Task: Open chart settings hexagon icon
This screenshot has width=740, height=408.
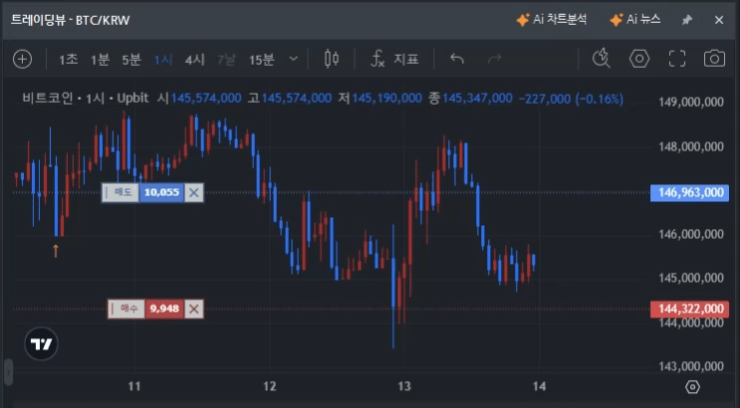Action: [639, 59]
